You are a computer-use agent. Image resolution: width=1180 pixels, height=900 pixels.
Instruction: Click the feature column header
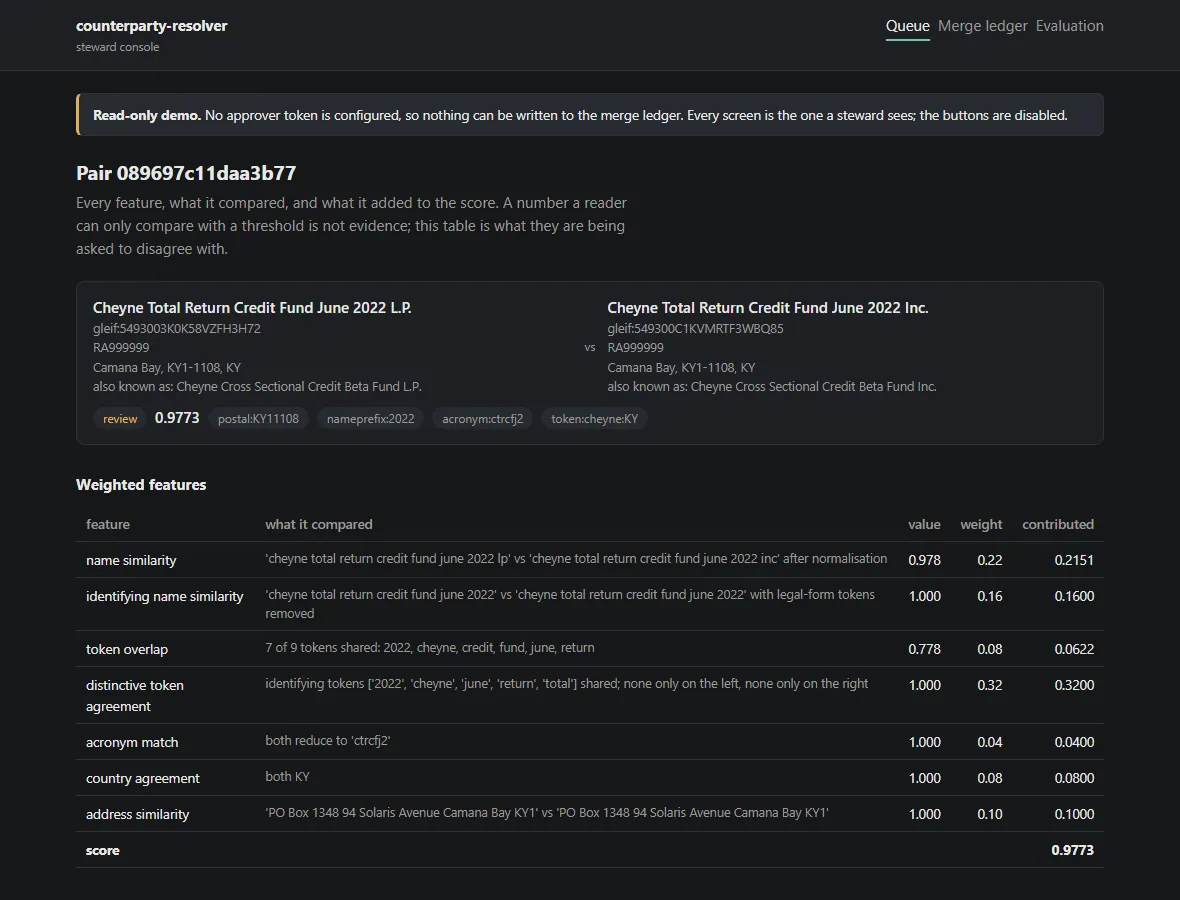108,524
